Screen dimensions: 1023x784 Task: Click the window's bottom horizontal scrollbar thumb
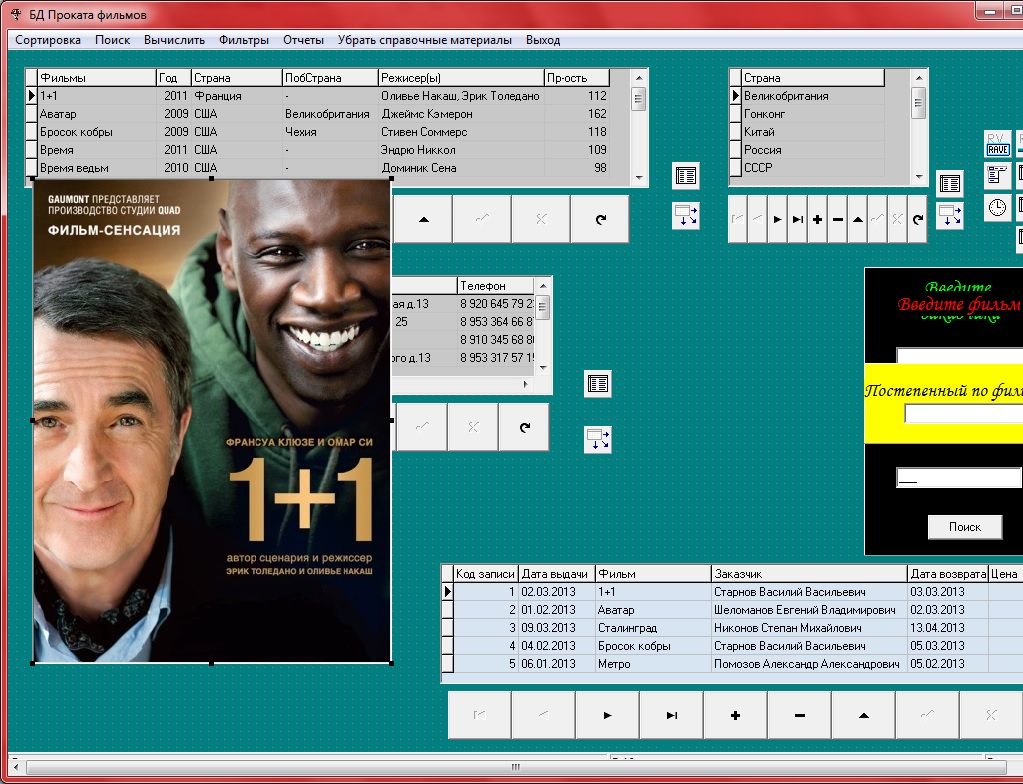coord(515,767)
